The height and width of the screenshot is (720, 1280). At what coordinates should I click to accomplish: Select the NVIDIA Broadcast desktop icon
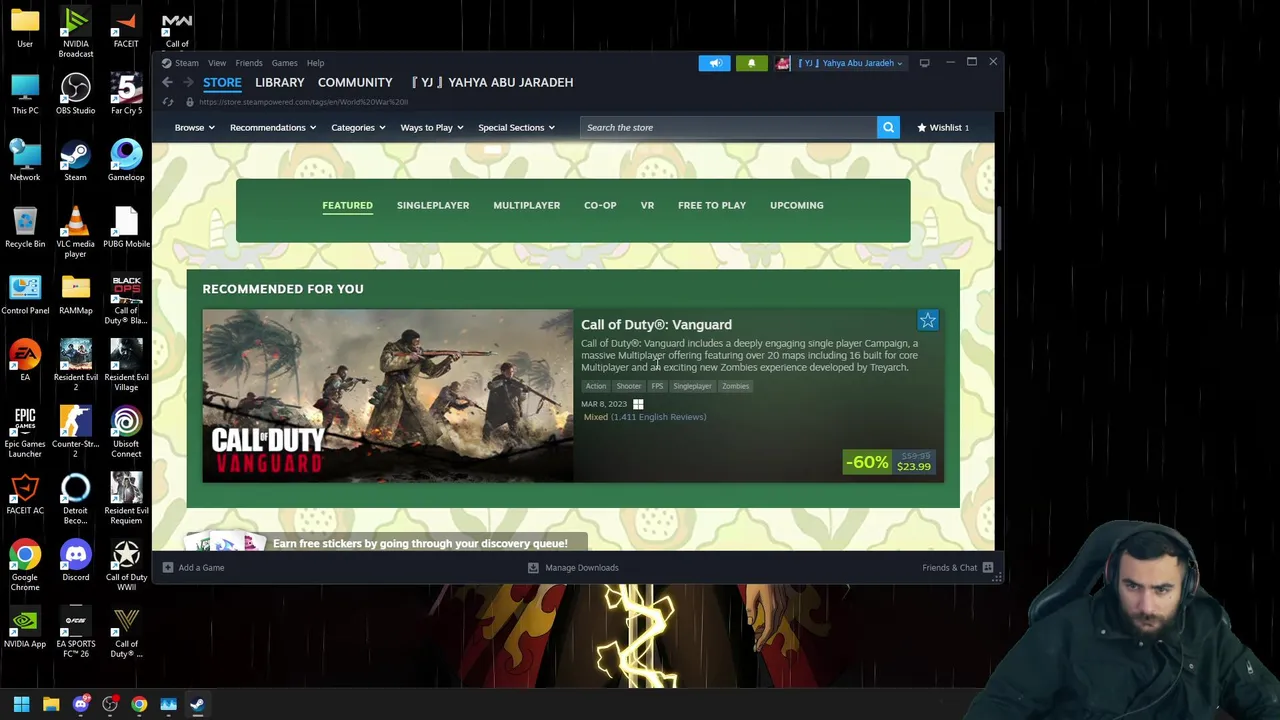coord(75,32)
